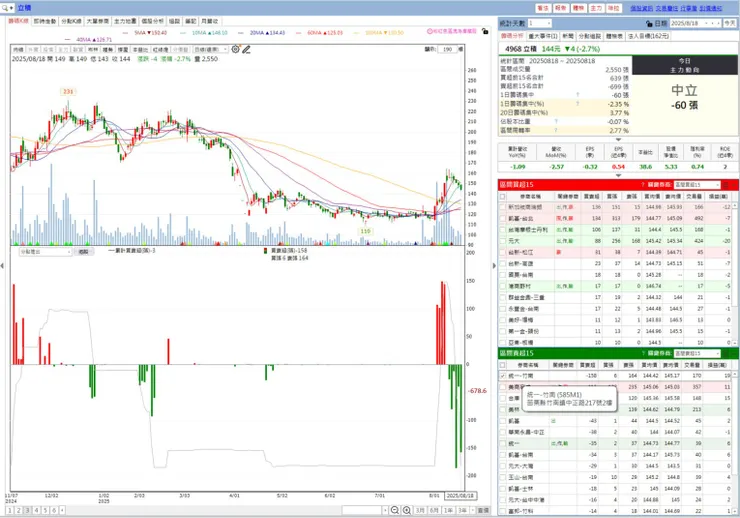Click the pink link above the chart
Image resolution: width=740 pixels, height=518 pixels.
(452, 31)
